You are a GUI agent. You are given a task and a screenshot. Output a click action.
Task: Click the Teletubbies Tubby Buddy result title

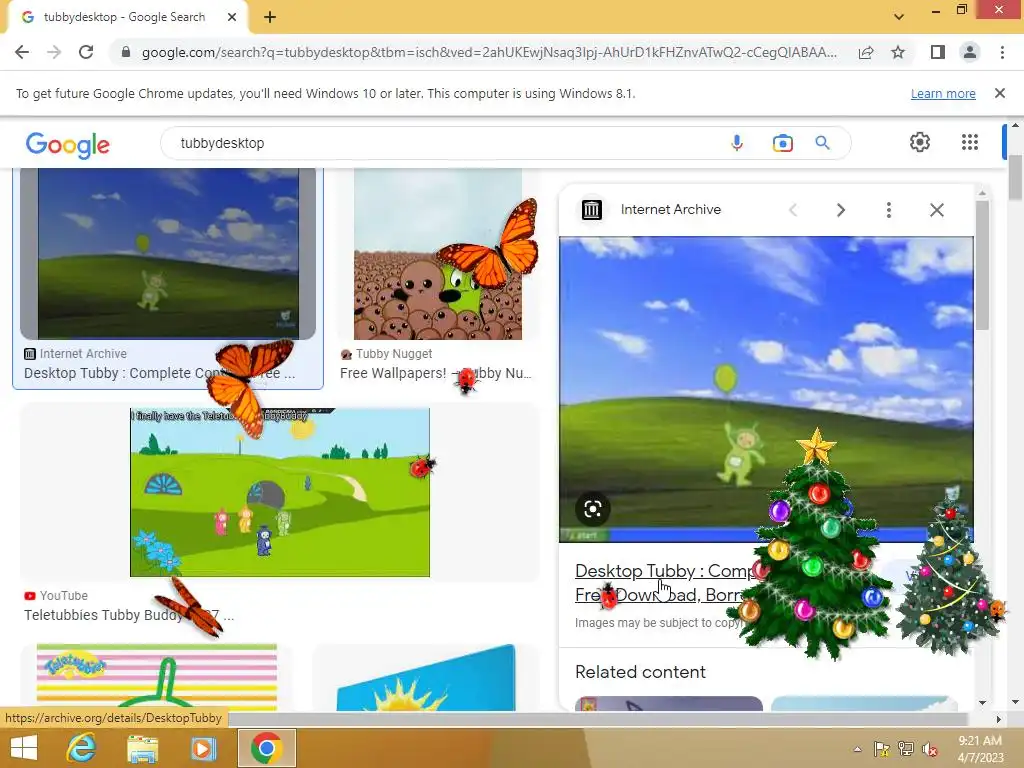coord(129,615)
